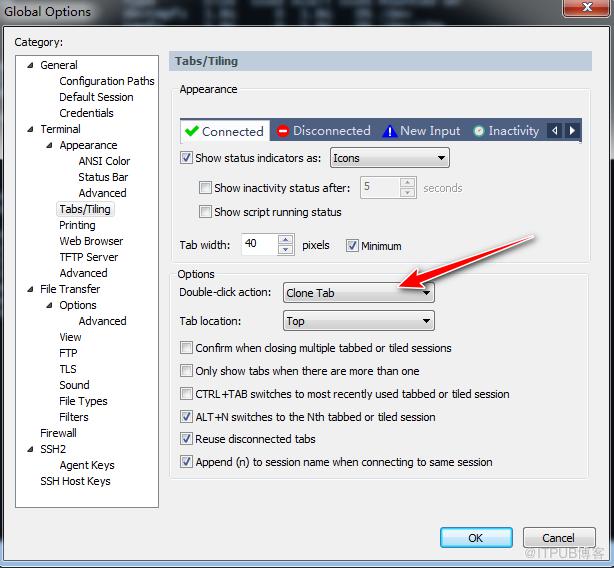614x568 pixels.
Task: Select TFTP Server category
Action: pyautogui.click(x=88, y=257)
